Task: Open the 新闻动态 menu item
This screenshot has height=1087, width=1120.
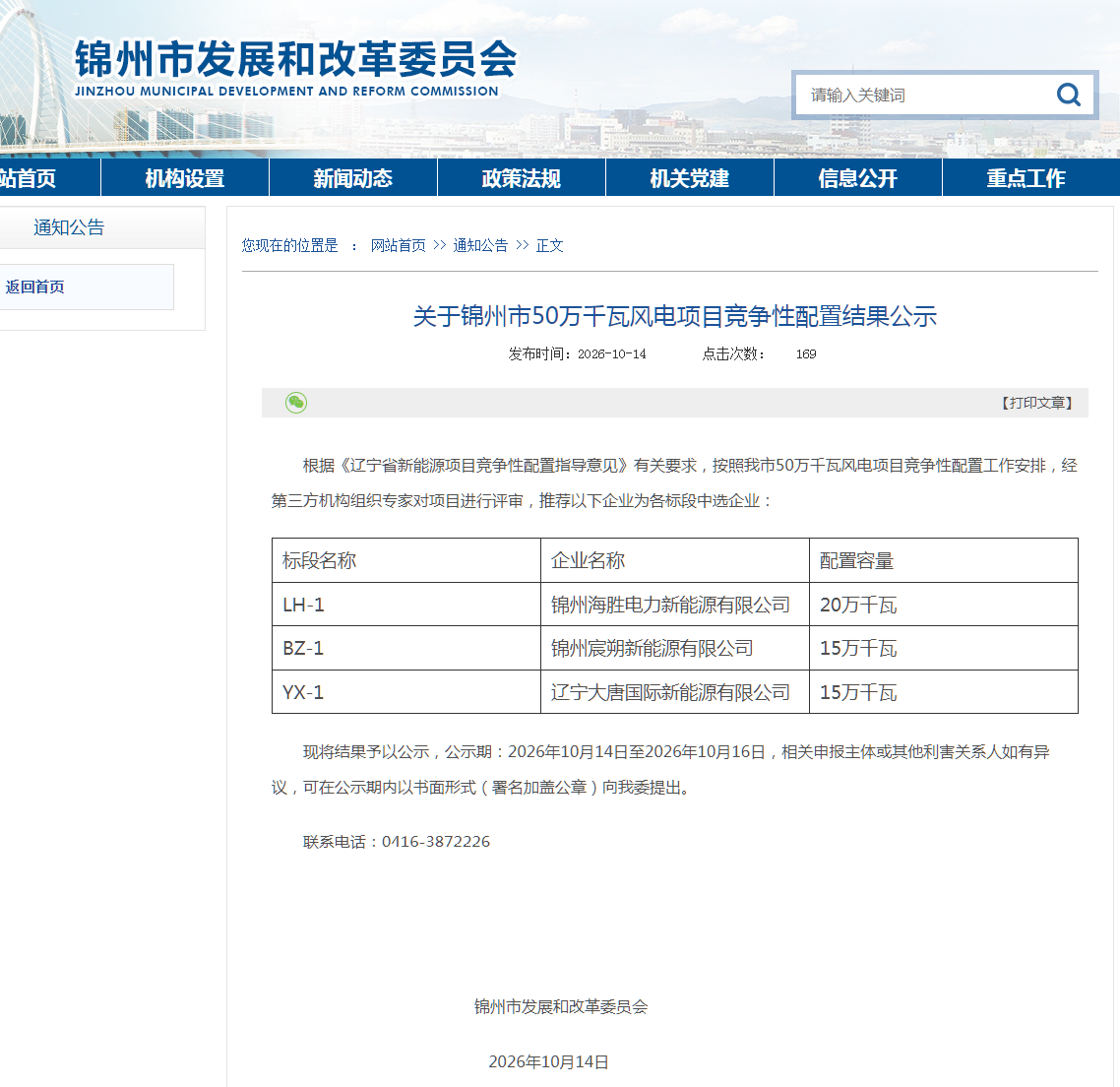Action: (353, 177)
